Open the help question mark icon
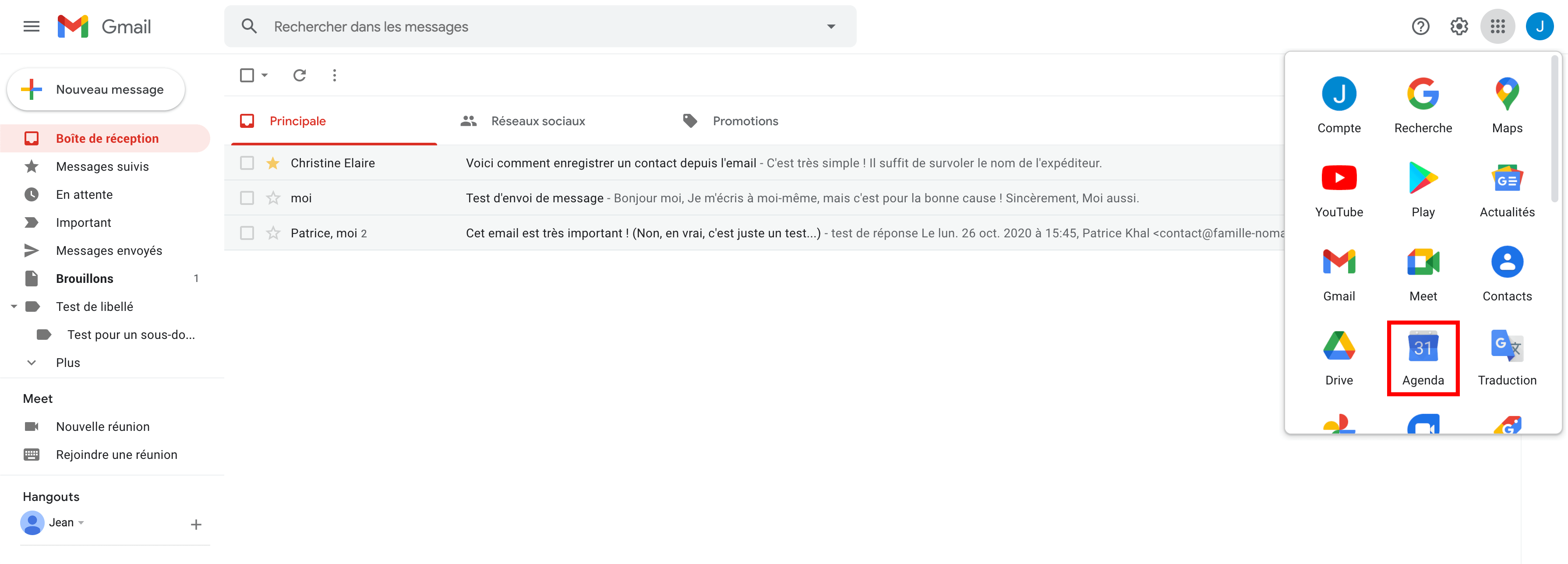 (x=1420, y=27)
